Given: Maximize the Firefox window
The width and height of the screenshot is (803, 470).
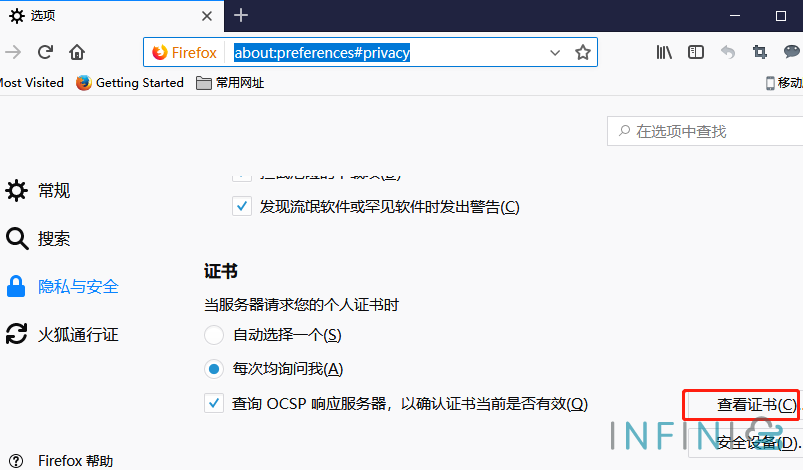Looking at the screenshot, I should pyautogui.click(x=781, y=16).
